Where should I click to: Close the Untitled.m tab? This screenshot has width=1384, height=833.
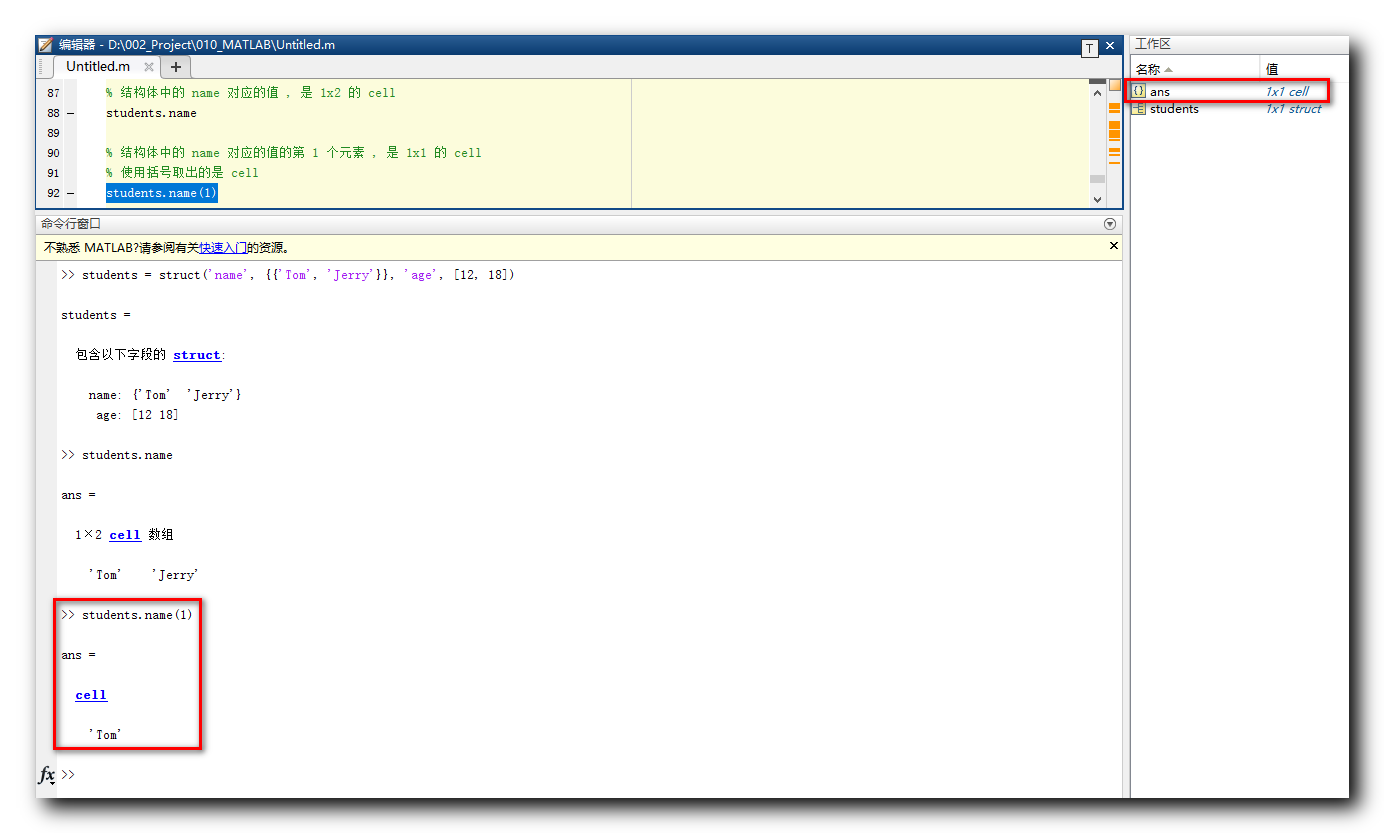point(149,67)
